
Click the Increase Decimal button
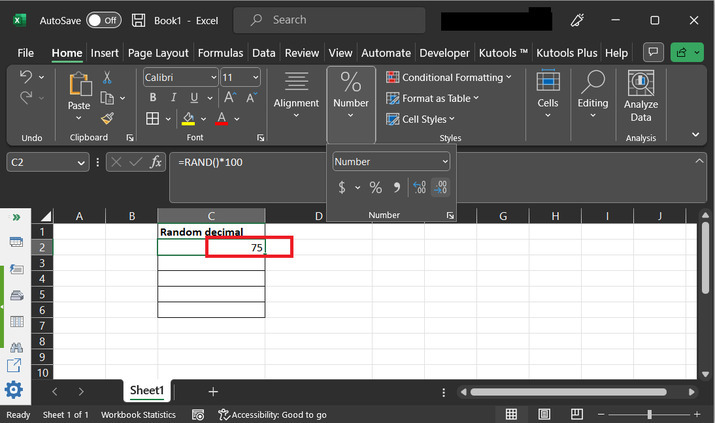[x=419, y=187]
